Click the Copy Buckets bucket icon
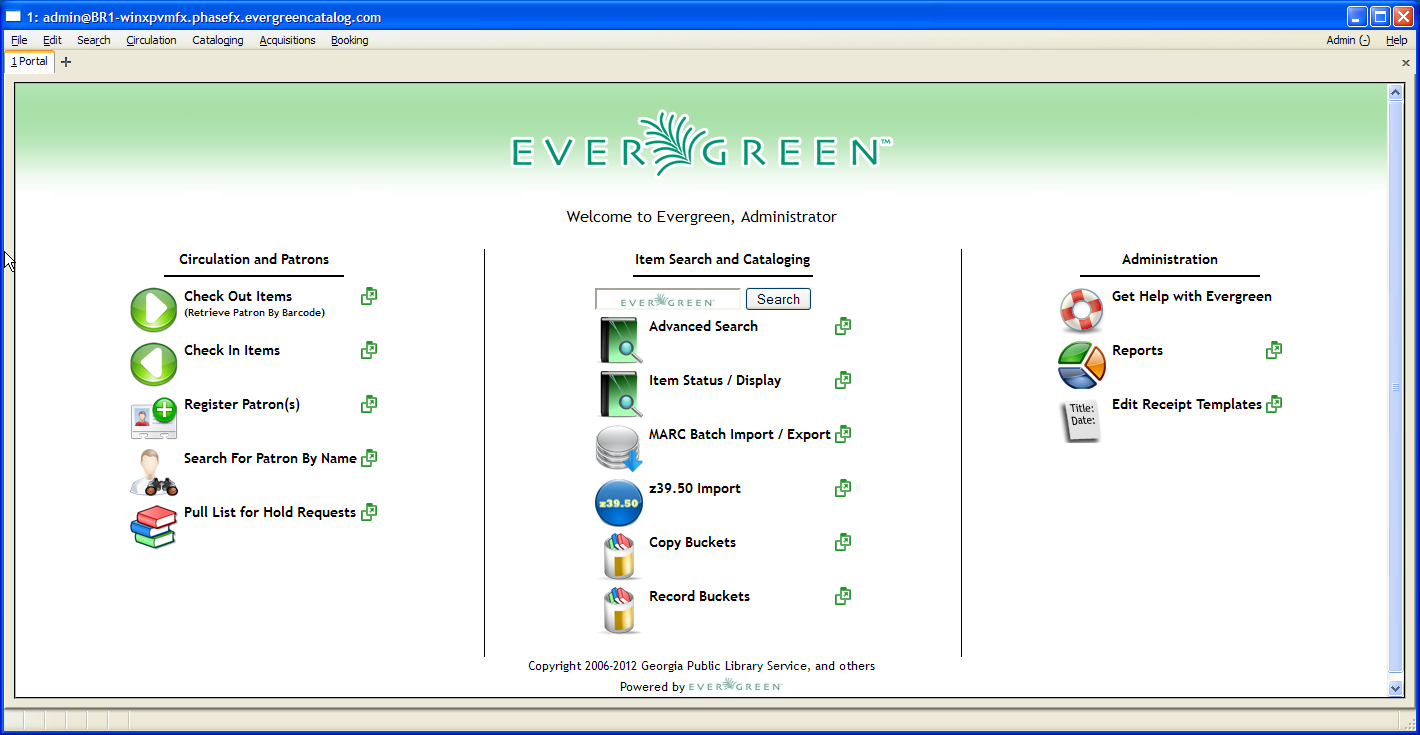Image resolution: width=1420 pixels, height=735 pixels. click(x=620, y=556)
